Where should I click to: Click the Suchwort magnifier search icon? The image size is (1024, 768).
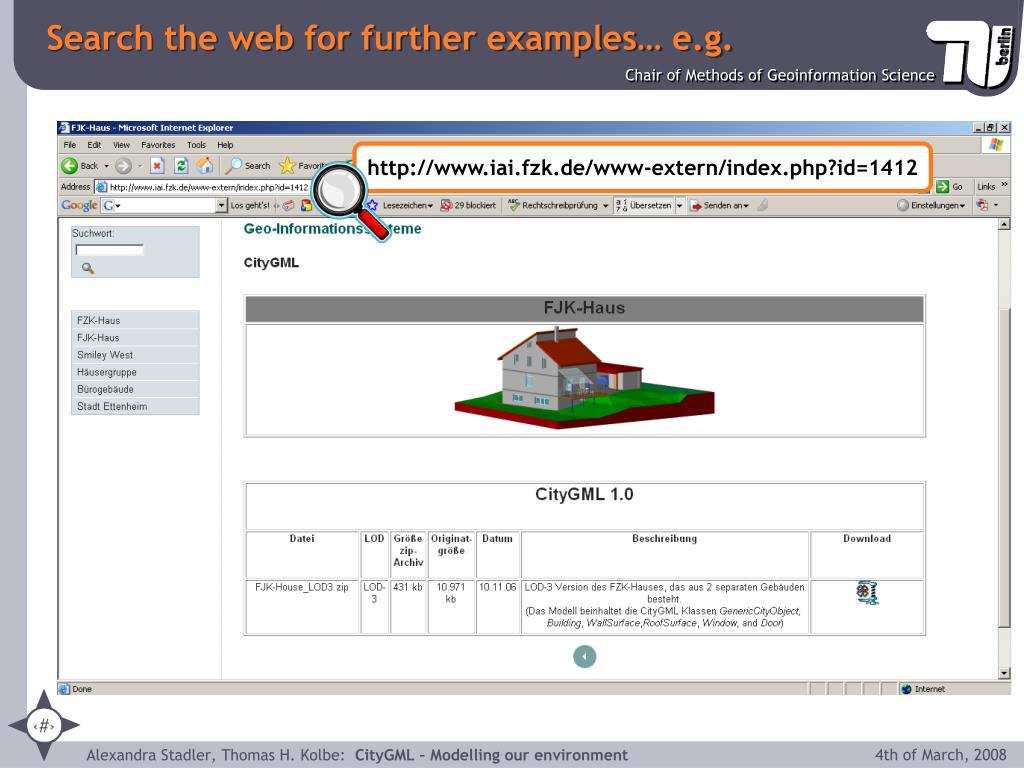tap(88, 268)
